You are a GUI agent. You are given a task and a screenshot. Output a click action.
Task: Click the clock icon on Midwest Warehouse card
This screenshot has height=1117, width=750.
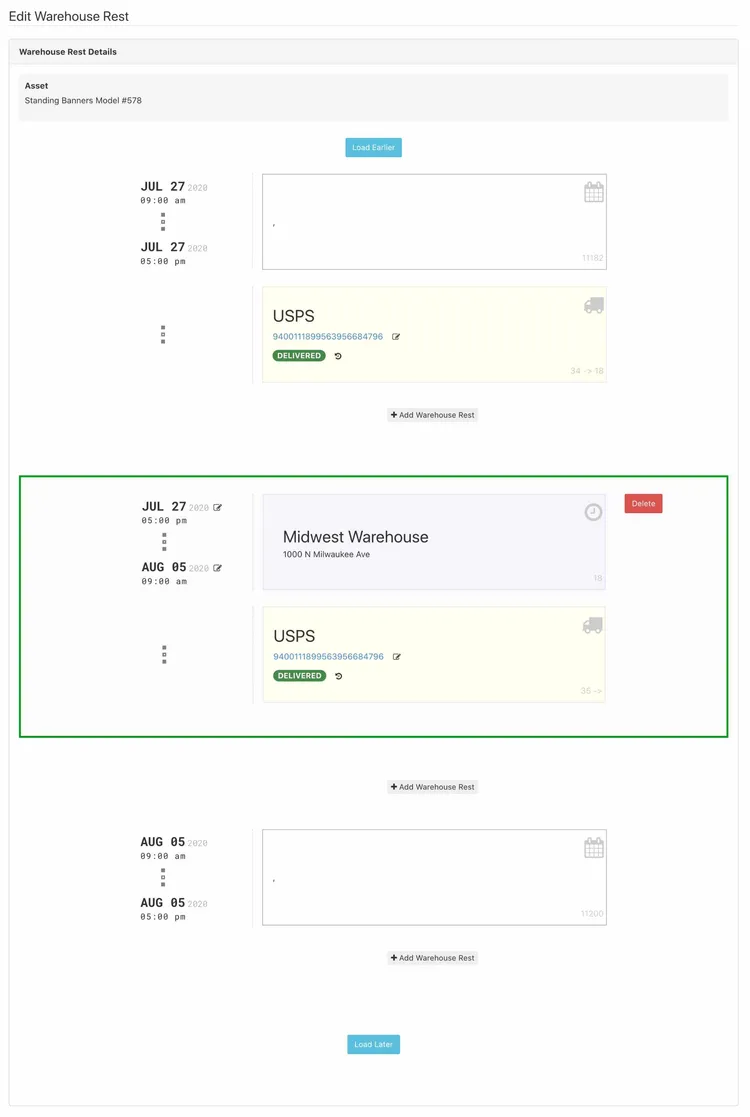coord(593,512)
